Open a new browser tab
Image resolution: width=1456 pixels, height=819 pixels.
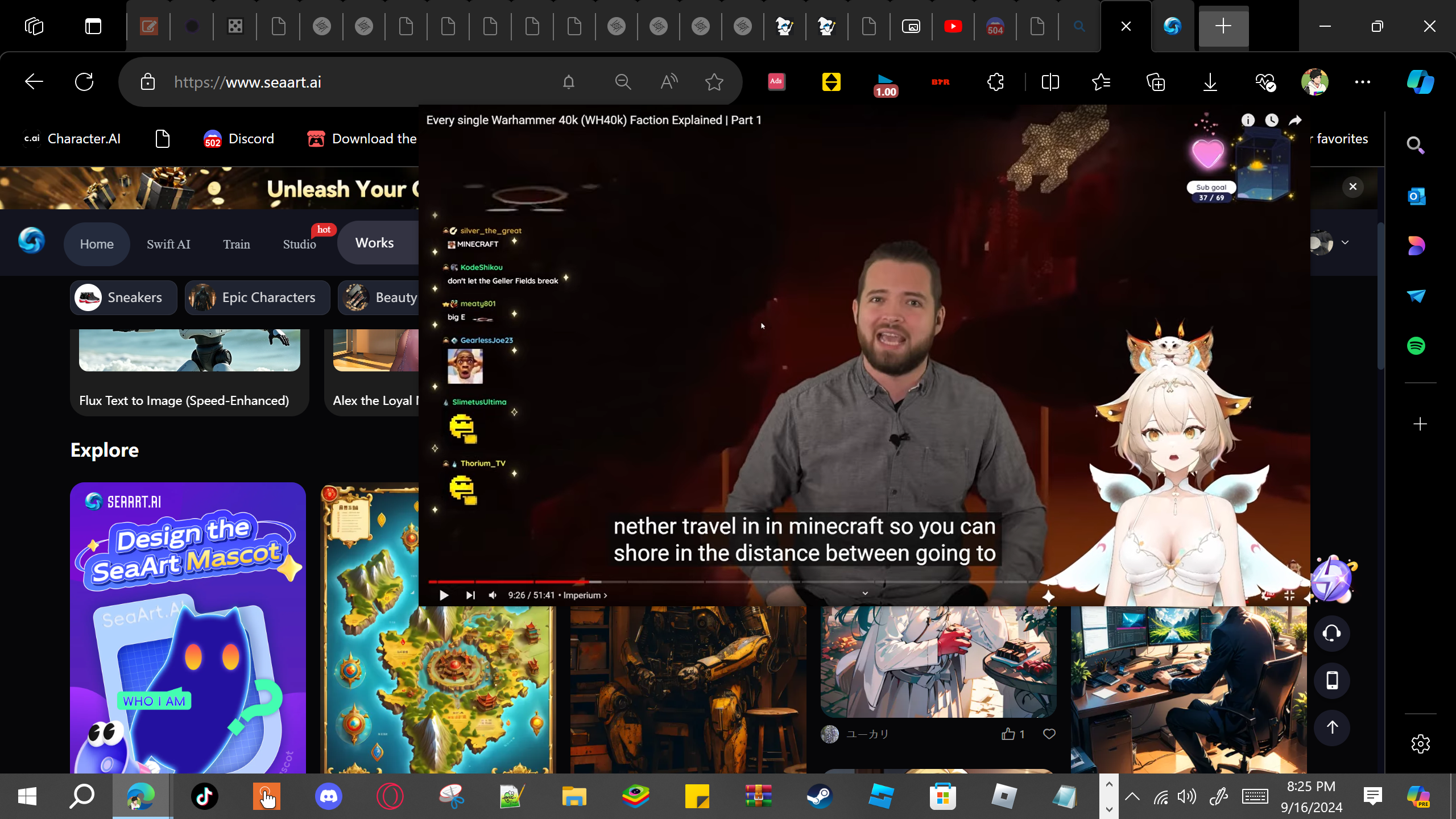click(1223, 26)
